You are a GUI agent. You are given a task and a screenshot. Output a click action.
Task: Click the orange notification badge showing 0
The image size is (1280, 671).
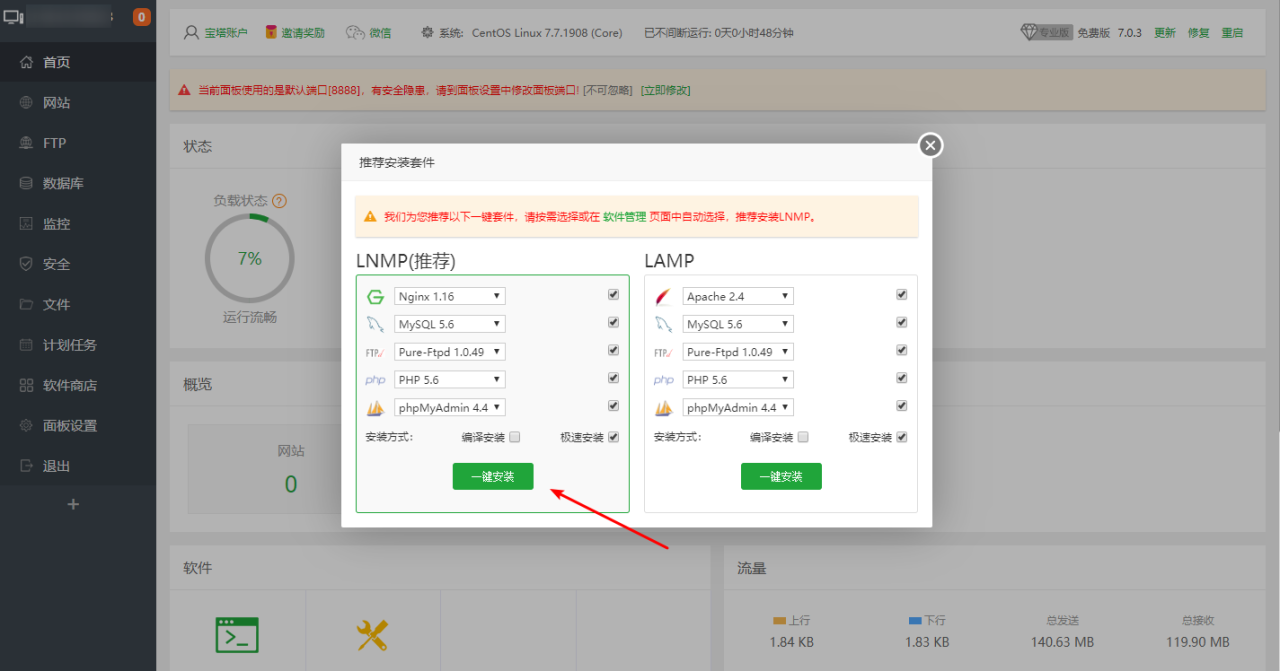pyautogui.click(x=142, y=17)
